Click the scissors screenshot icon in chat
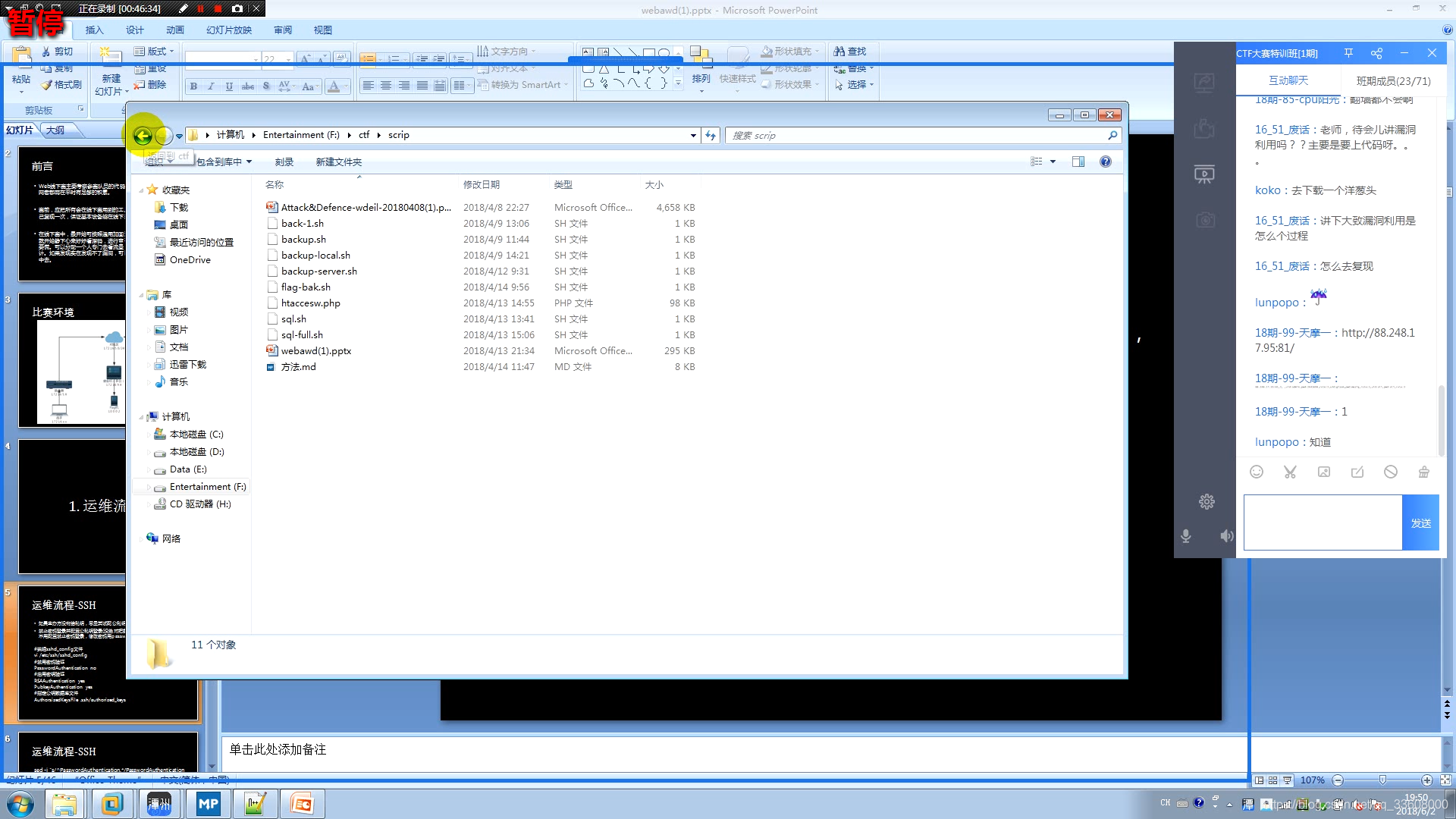Screen dimensions: 1456x819 click(1290, 472)
